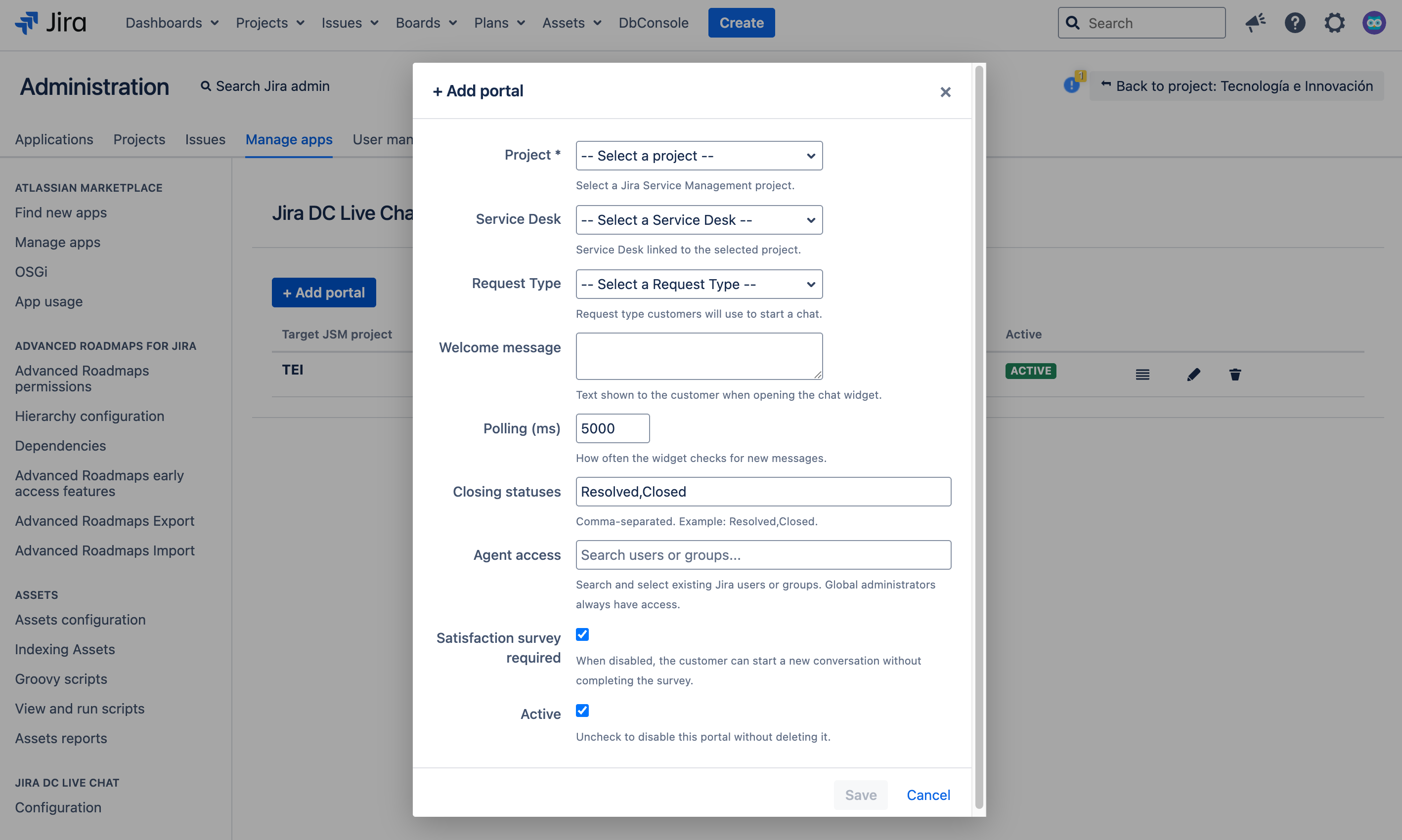Screen dimensions: 1402x840
Task: Go back to project Tecnología e Innovación
Action: point(1237,86)
